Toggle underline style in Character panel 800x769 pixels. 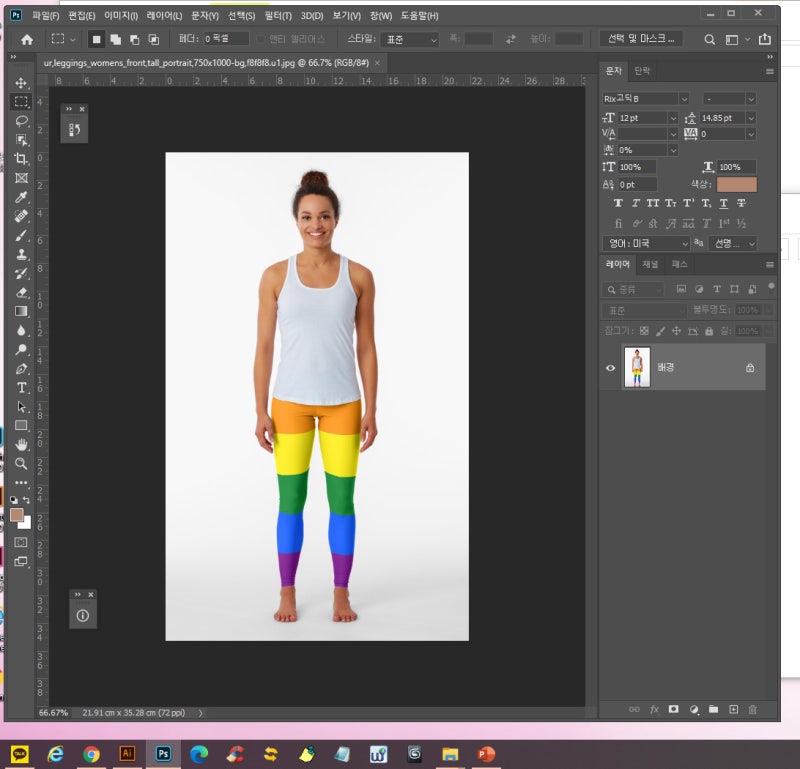[722, 203]
